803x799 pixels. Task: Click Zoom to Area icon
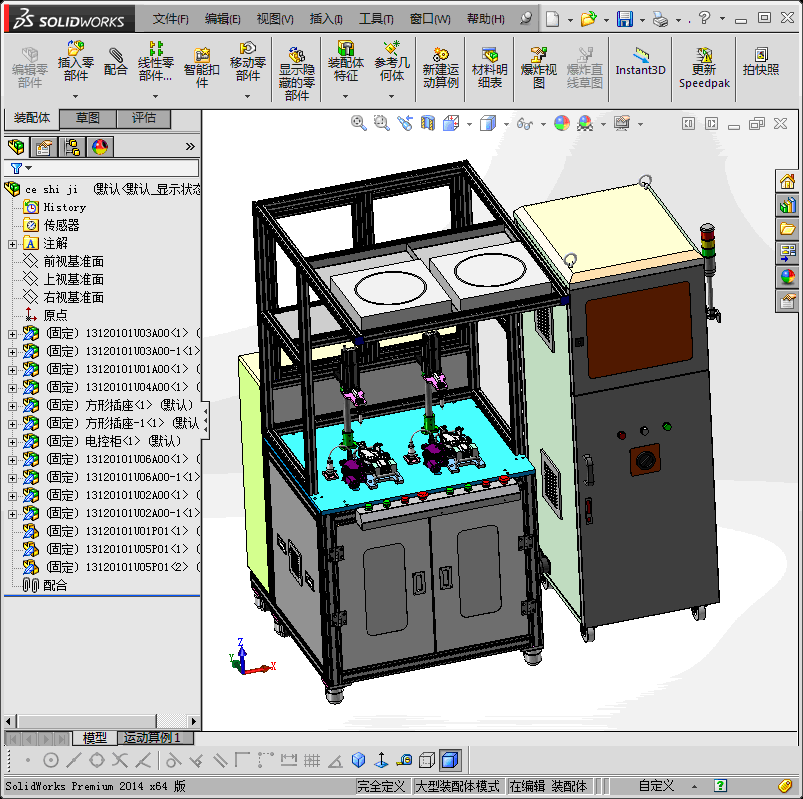point(382,123)
